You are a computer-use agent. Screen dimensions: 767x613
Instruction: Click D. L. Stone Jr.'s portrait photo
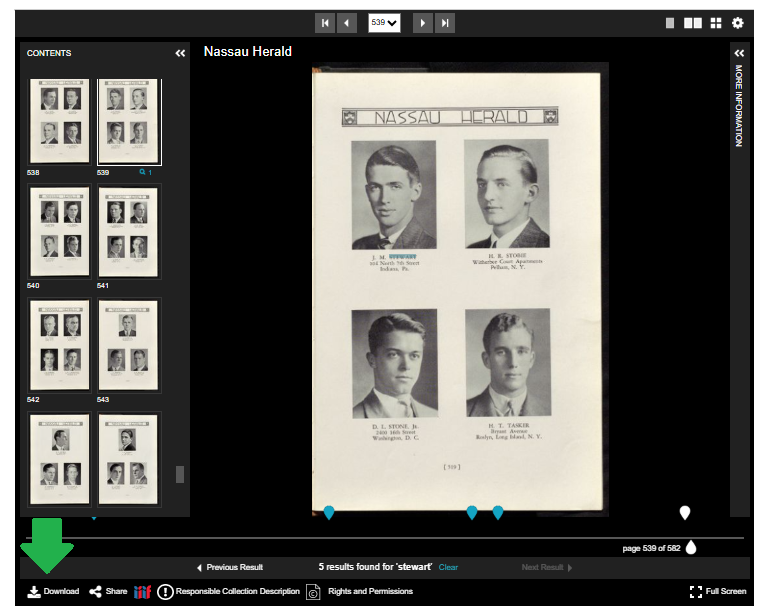394,363
